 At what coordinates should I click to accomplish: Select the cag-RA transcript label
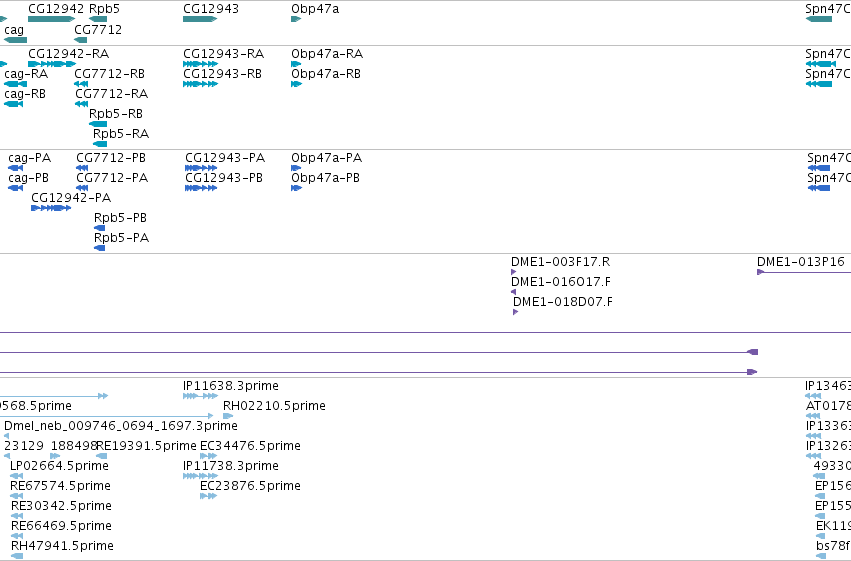tap(26, 74)
